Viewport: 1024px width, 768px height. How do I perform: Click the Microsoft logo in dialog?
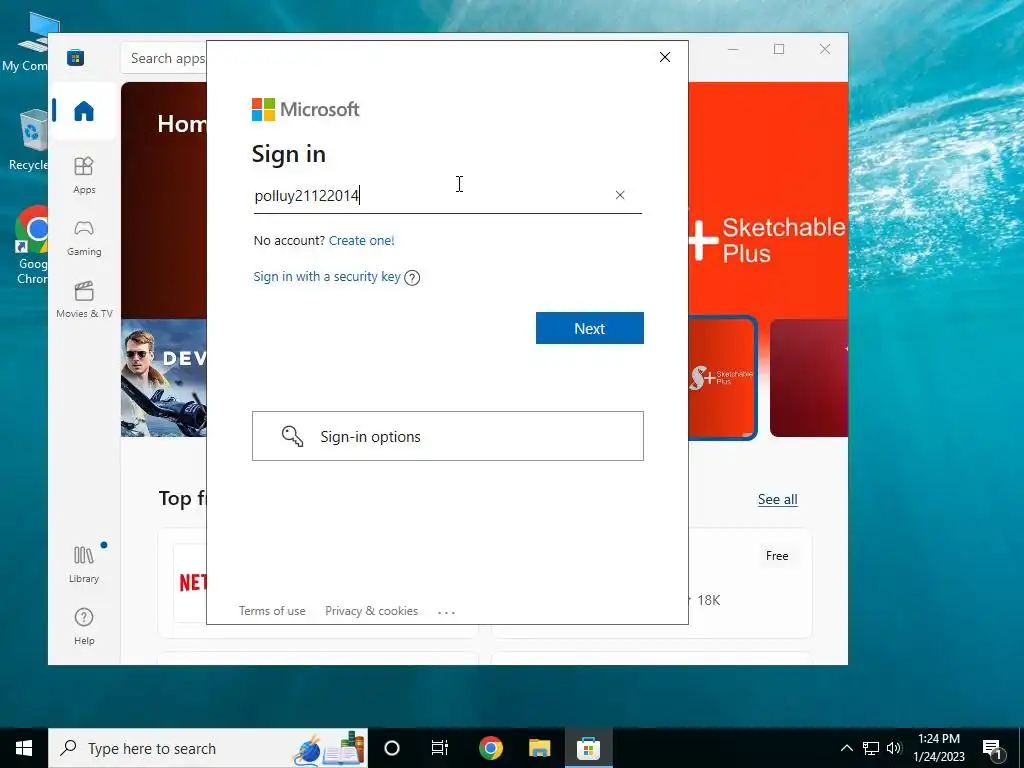[x=305, y=109]
